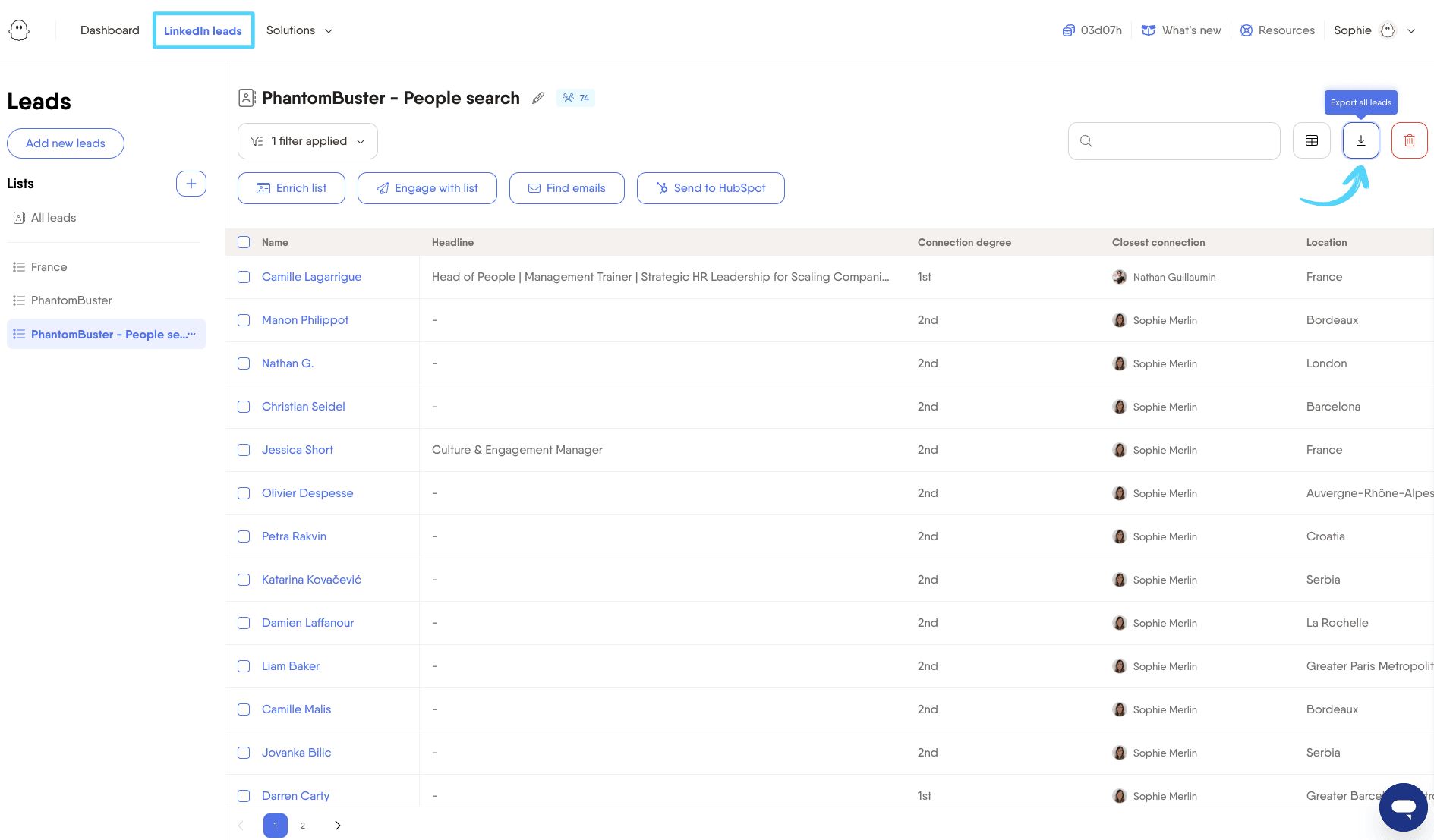This screenshot has height=840, width=1434.
Task: Click current page 1 button
Action: point(276,826)
